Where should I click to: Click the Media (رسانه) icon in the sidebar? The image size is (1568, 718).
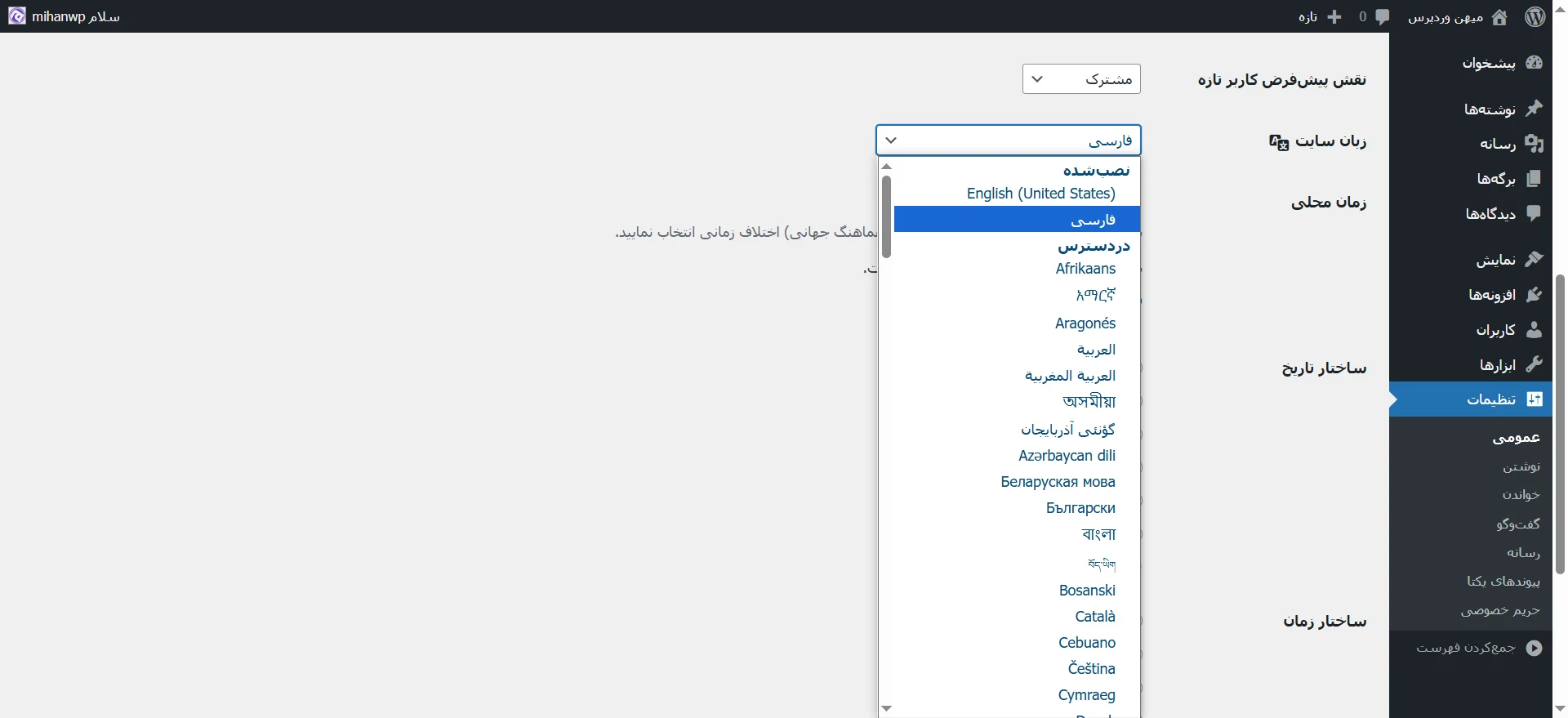point(1535,144)
